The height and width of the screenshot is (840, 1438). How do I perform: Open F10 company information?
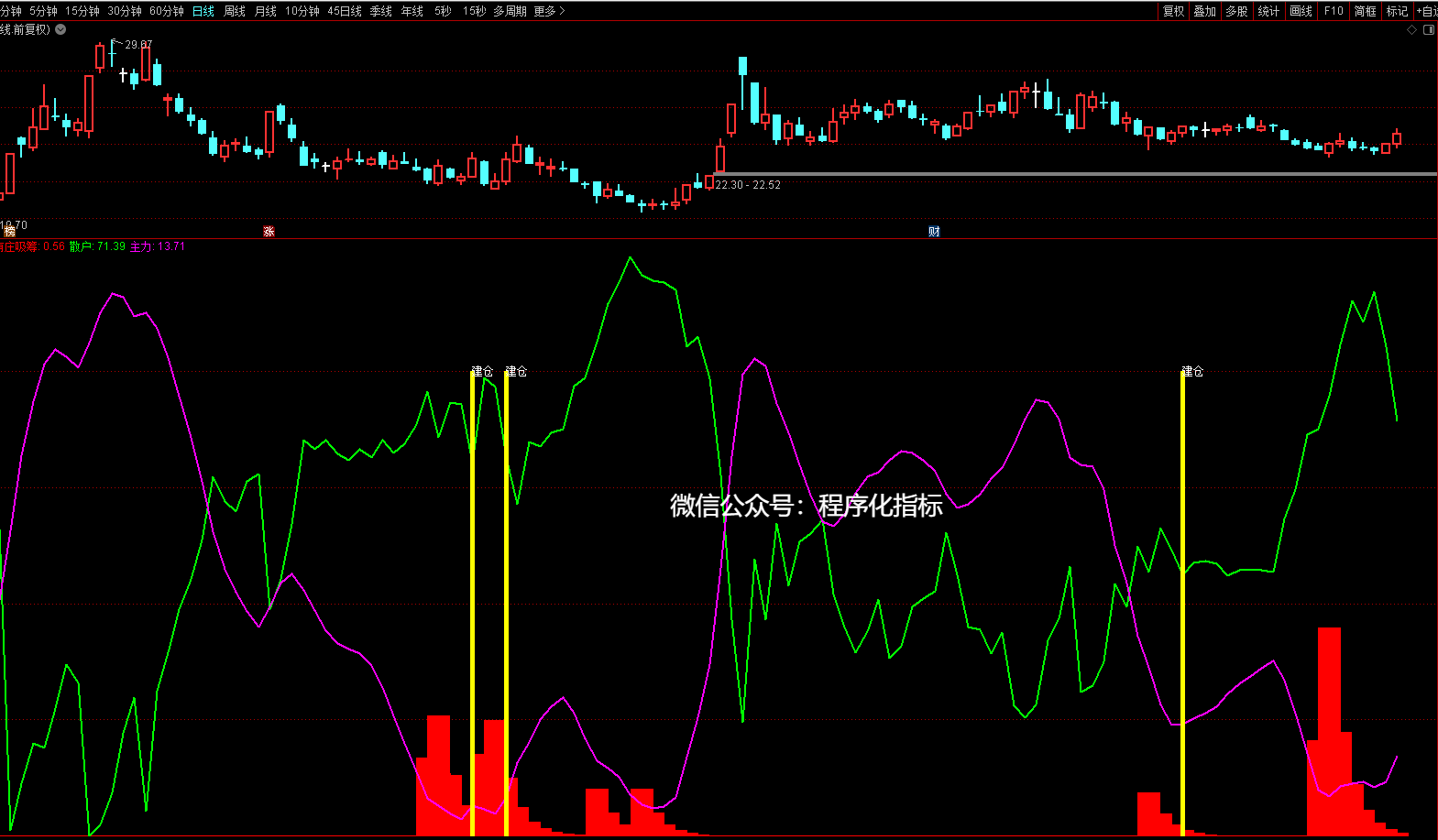pos(1334,11)
